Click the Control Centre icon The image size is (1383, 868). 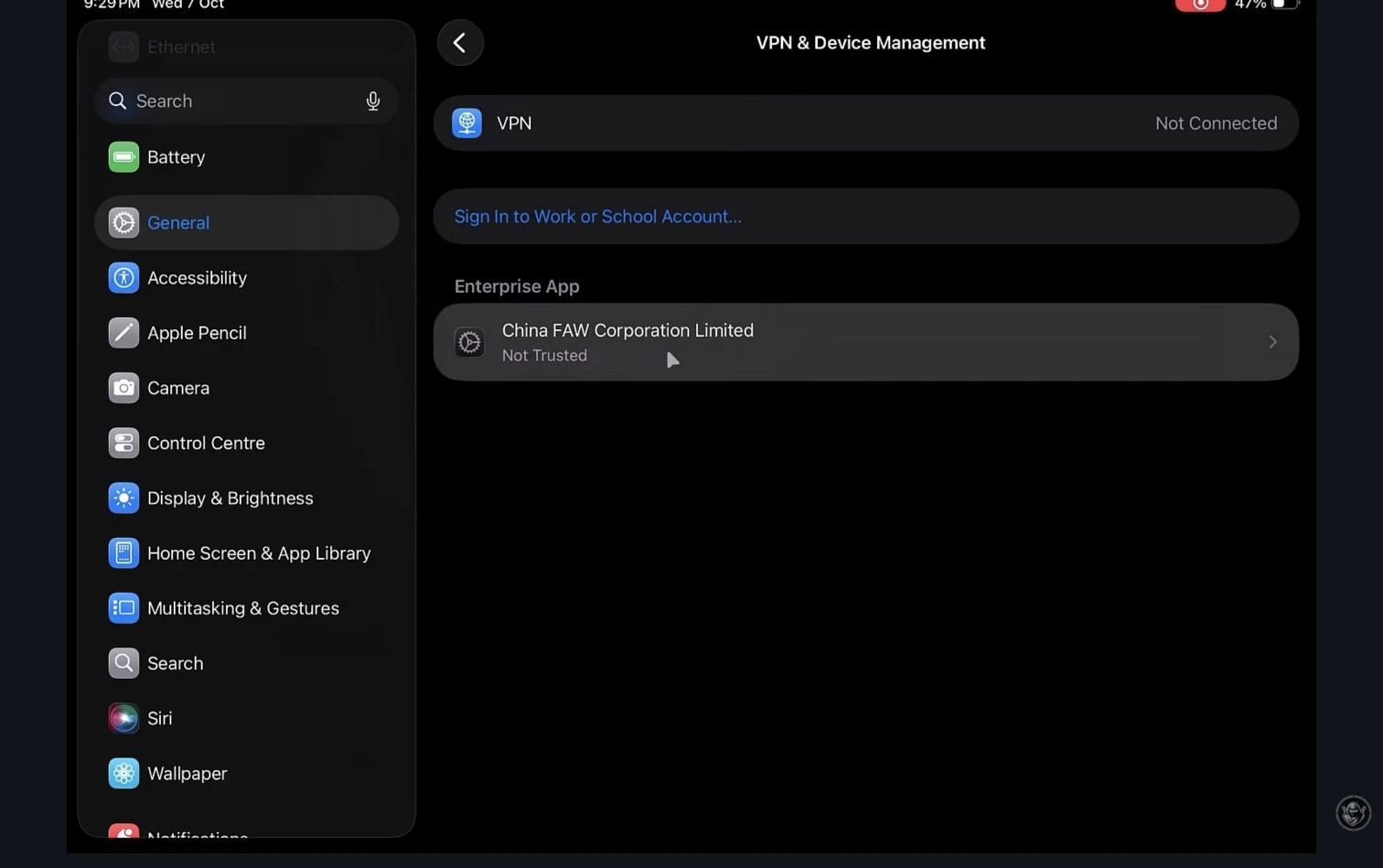coord(123,443)
